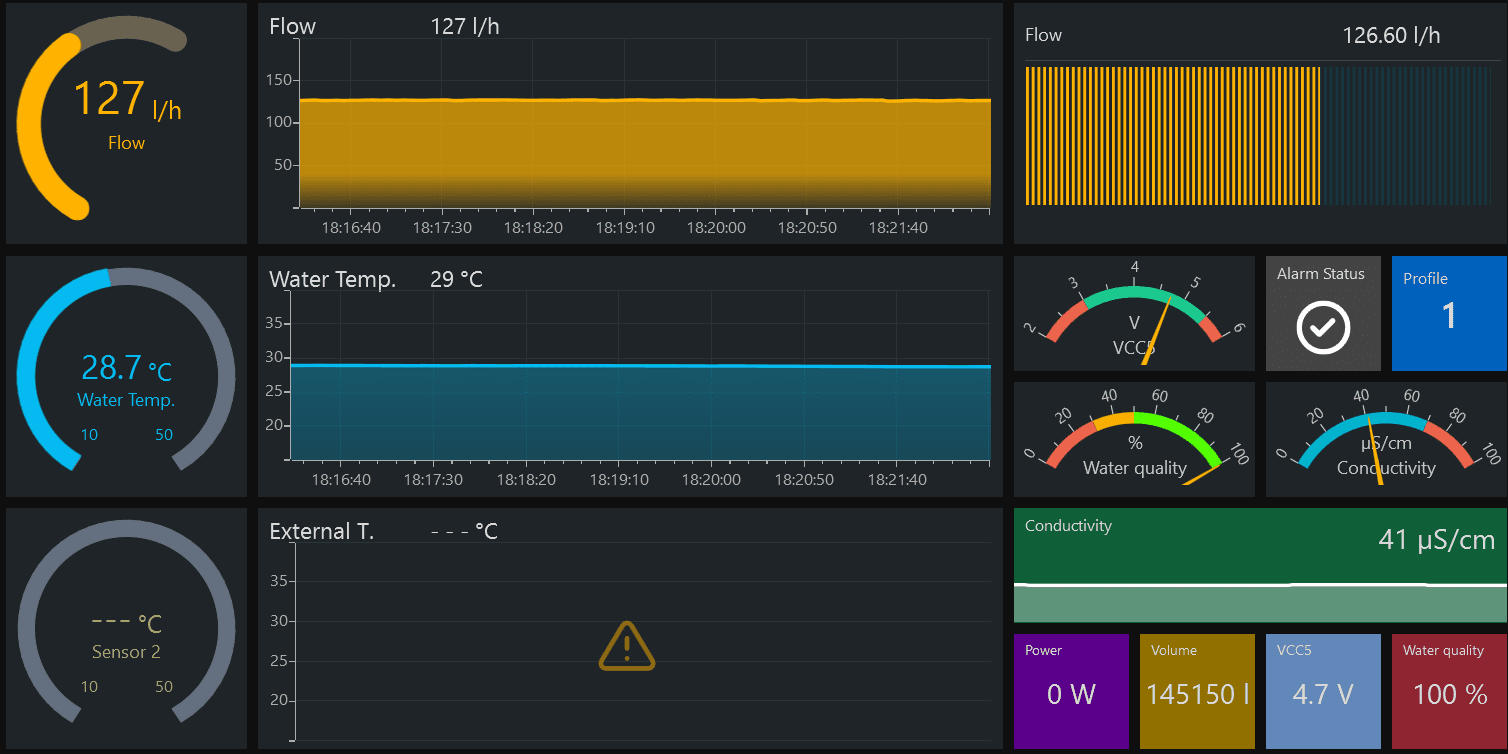Open the Alarm Status panel title

[x=1320, y=274]
